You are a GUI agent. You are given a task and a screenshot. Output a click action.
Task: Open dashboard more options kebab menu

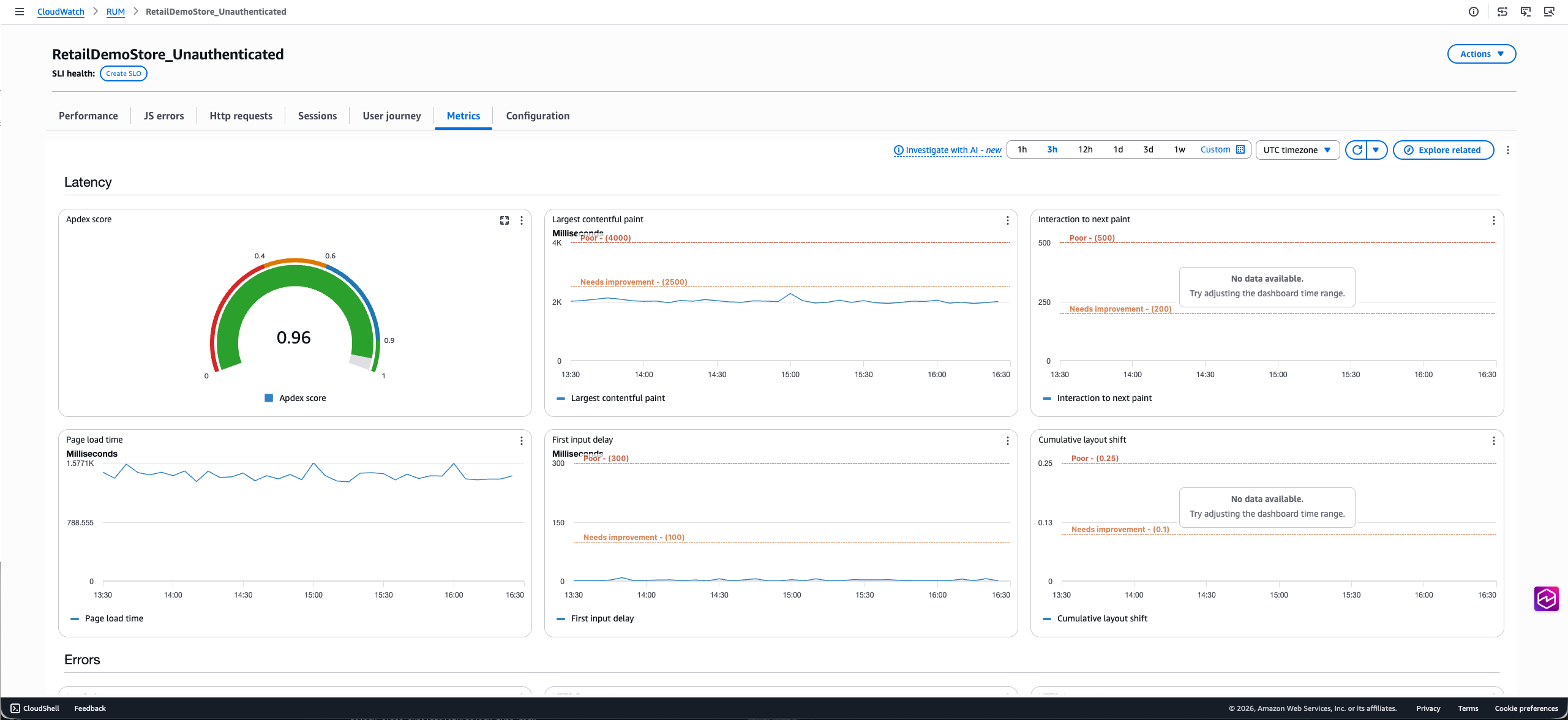1508,150
